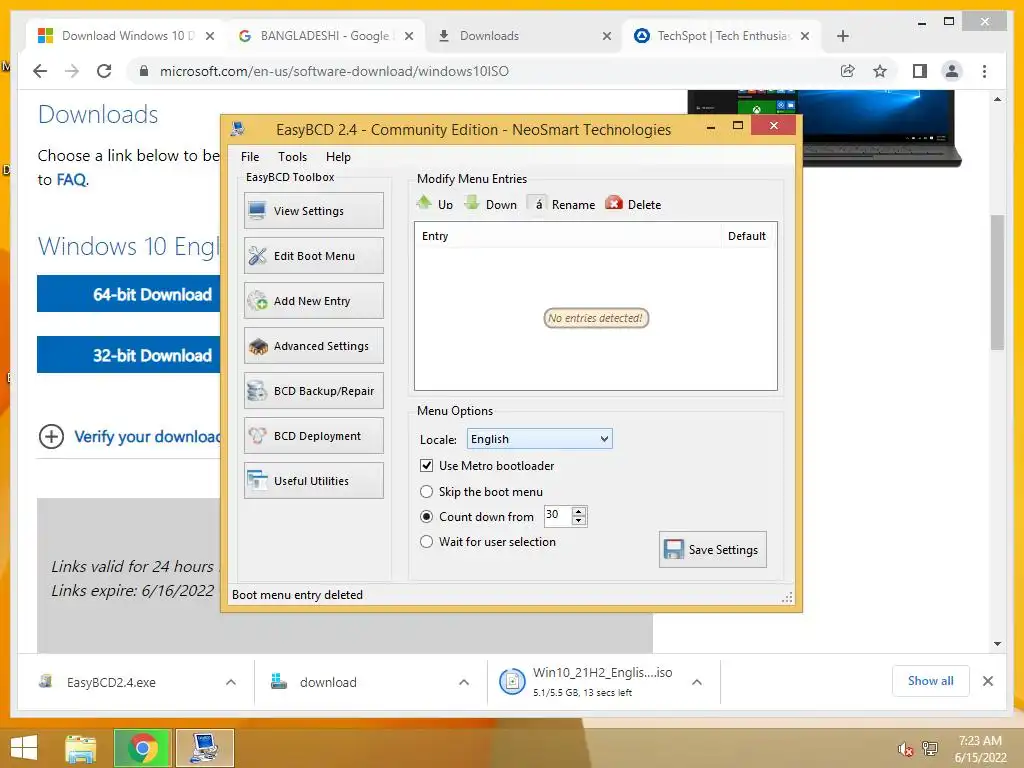
Task: Click the muted volume tray icon
Action: click(x=905, y=749)
